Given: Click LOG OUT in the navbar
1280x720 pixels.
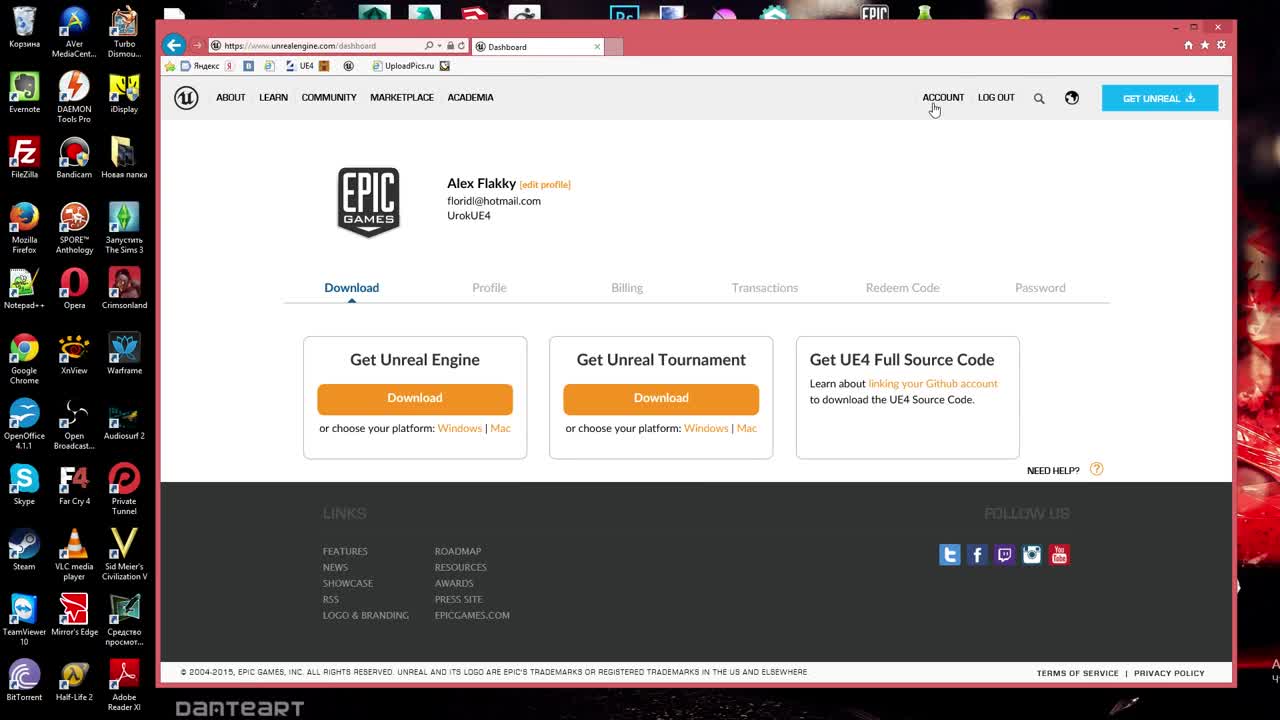Looking at the screenshot, I should [996, 98].
